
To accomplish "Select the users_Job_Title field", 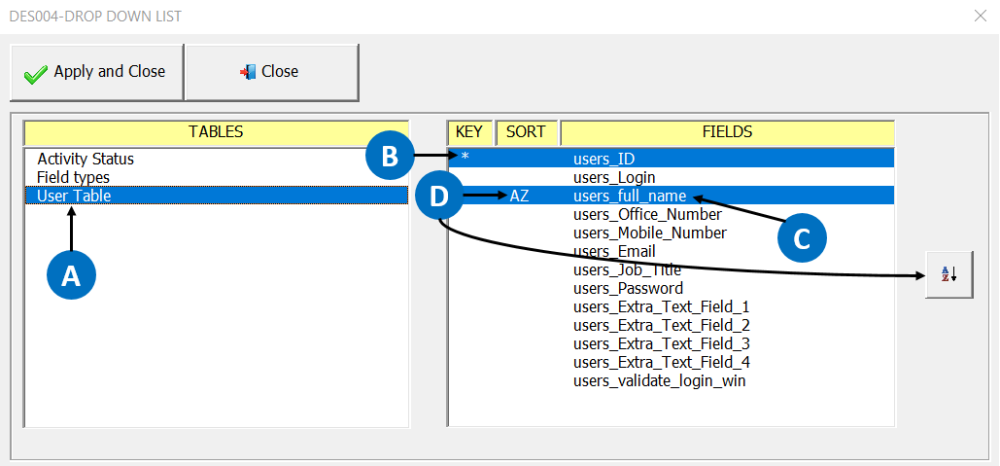I will tap(671, 270).
